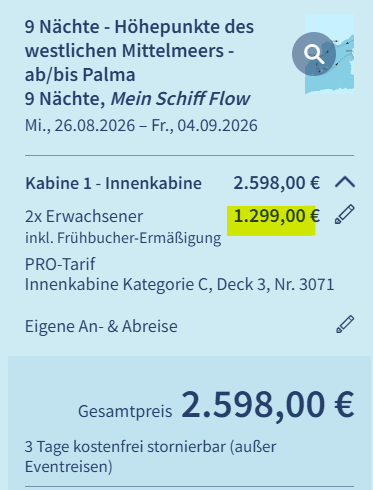
Task: Click the magnifier icon on route map
Action: click(314, 54)
